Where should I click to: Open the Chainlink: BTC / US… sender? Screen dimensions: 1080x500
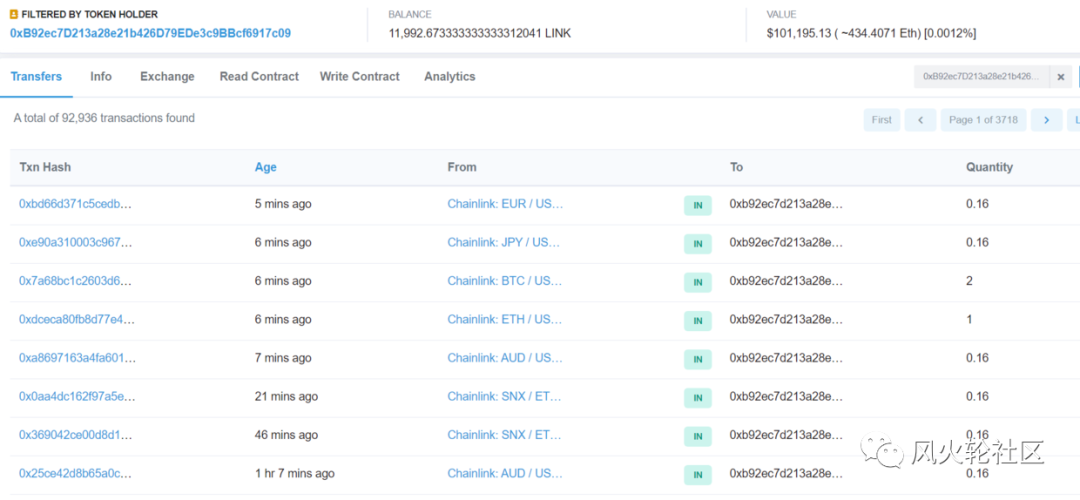coord(505,281)
